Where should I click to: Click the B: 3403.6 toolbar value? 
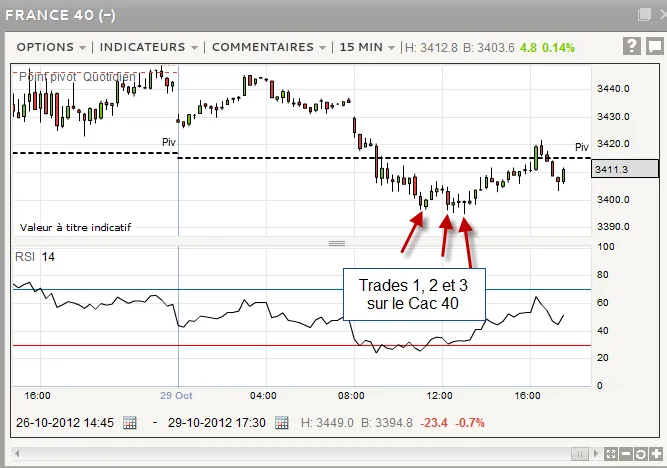tap(489, 48)
